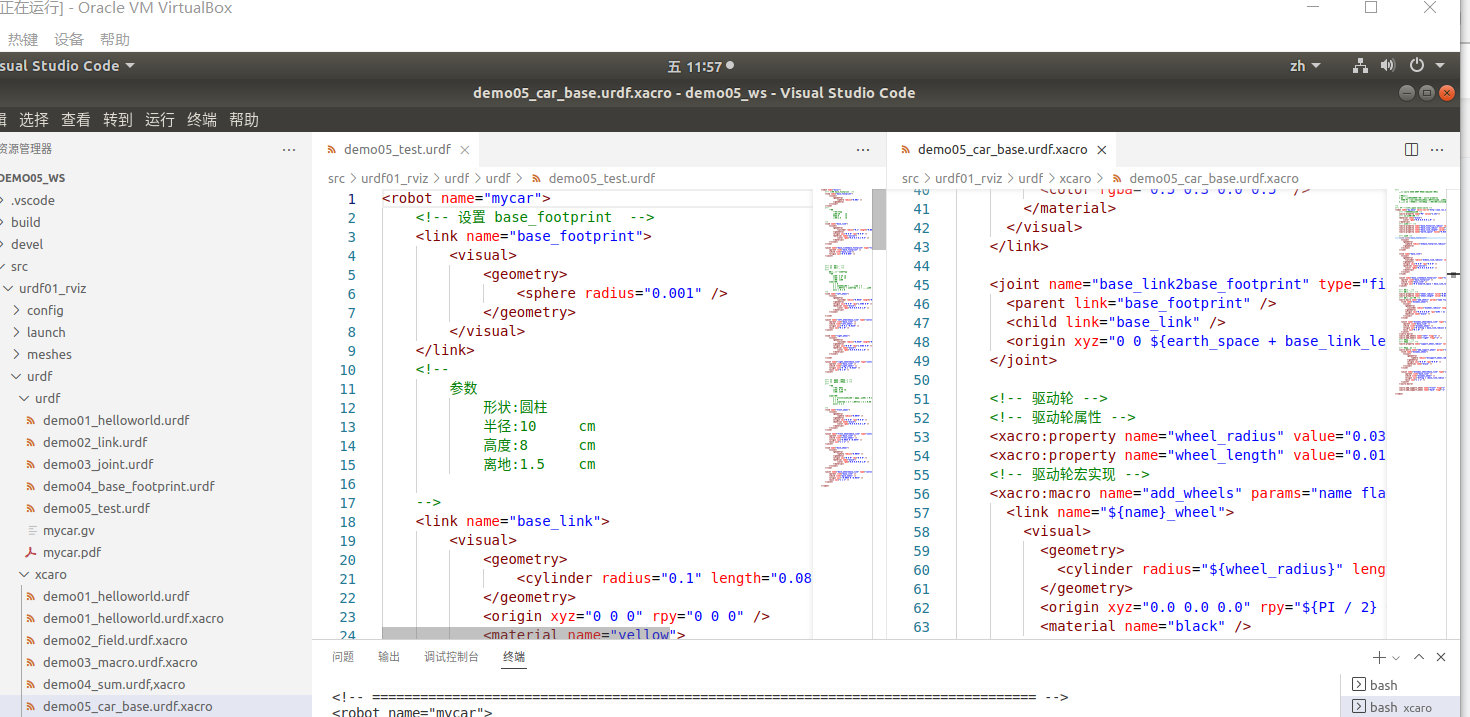Open mycar.pdf in the explorer
The image size is (1470, 717).
[72, 552]
